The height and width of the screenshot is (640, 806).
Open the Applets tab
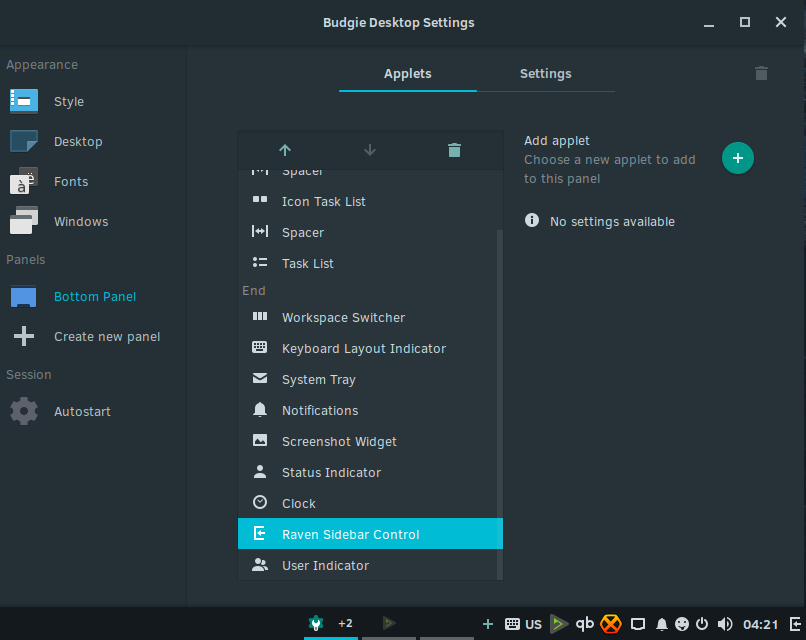point(408,74)
